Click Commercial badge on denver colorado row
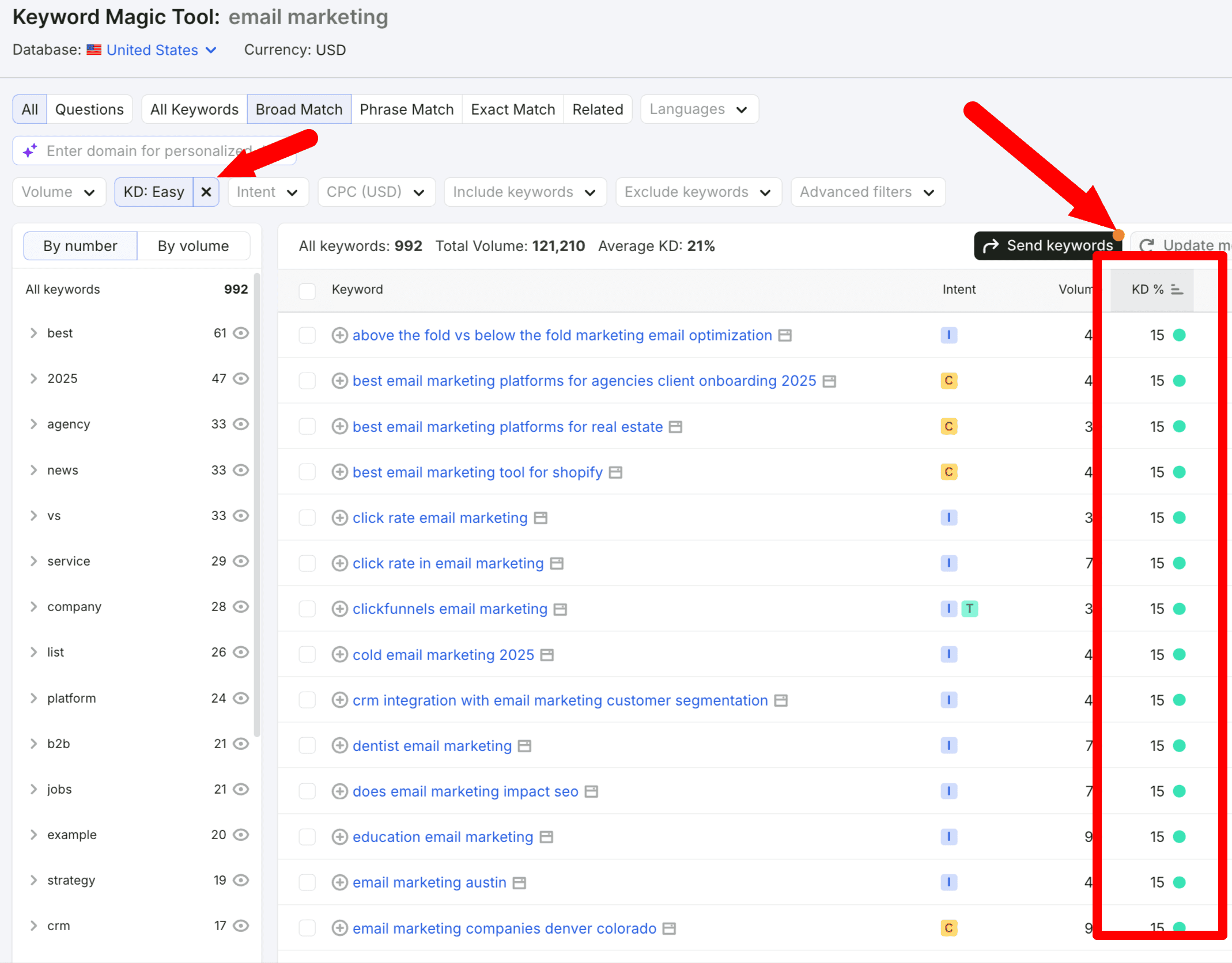Screen dimensions: 1232x963 948,928
